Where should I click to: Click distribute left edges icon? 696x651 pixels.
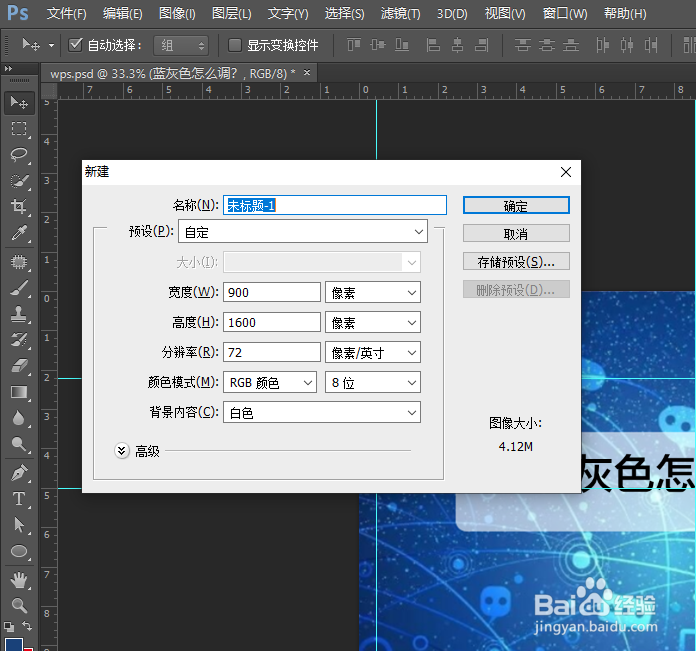602,45
